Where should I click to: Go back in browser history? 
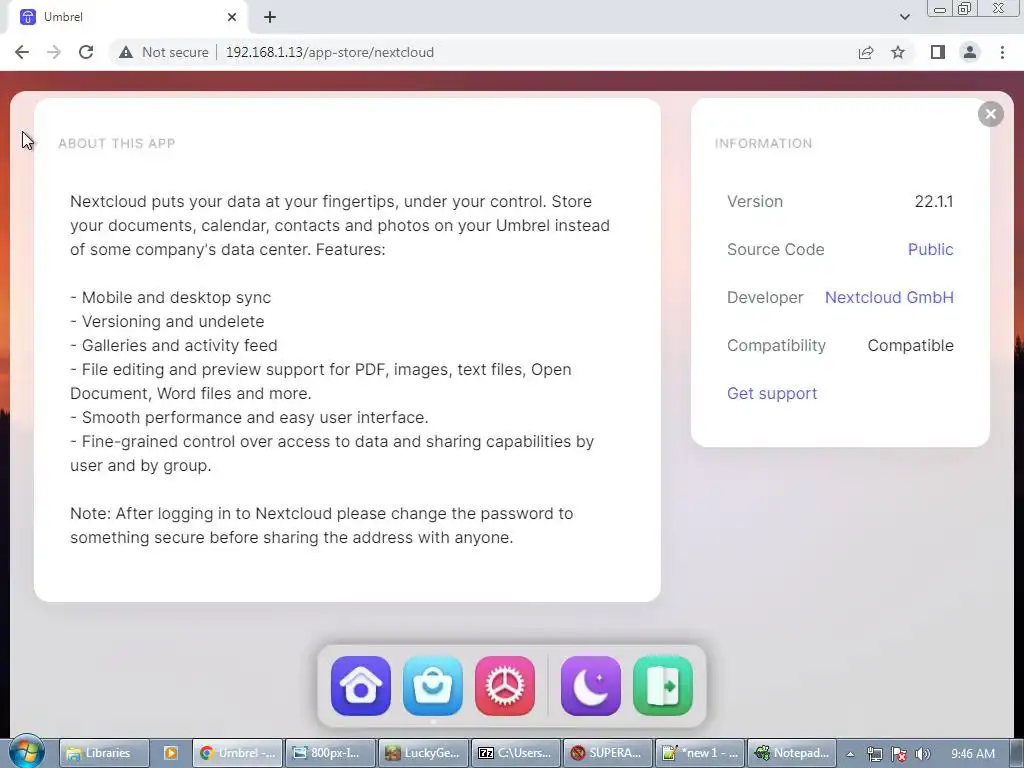point(22,52)
